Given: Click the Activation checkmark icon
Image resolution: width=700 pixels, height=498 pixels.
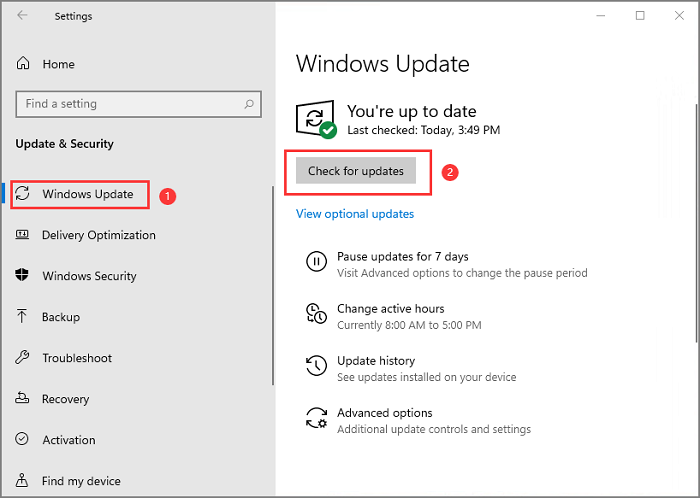Looking at the screenshot, I should 23,440.
